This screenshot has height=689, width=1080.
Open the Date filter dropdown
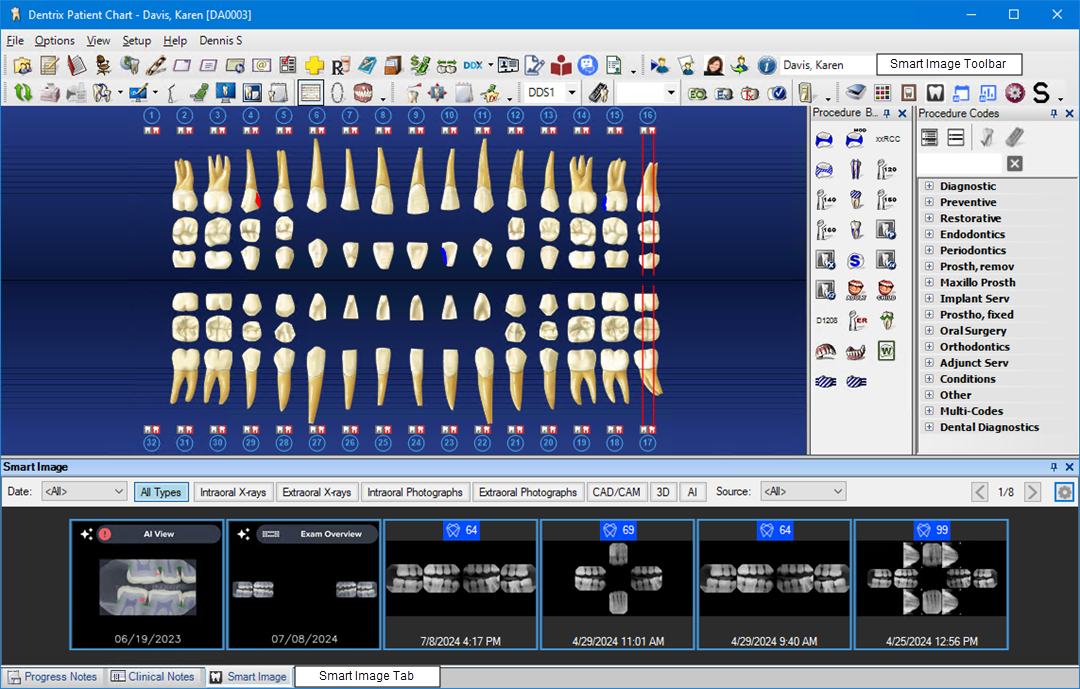[x=83, y=491]
